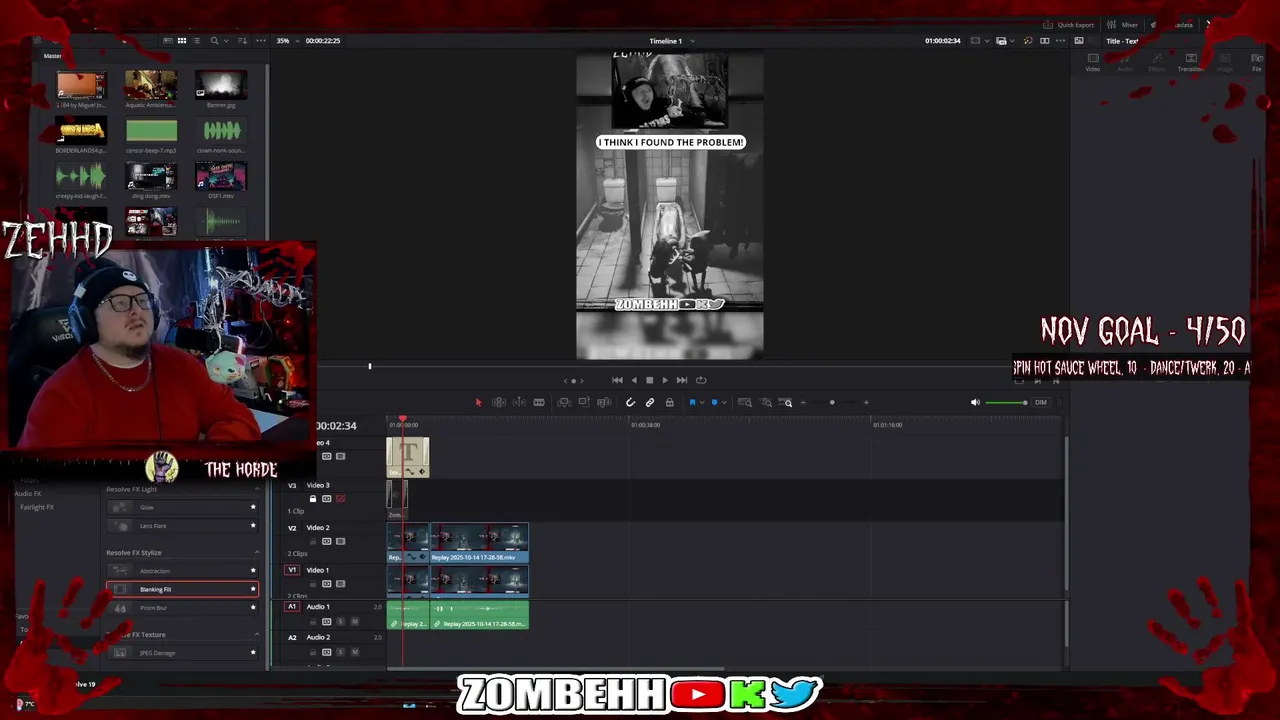Screen dimensions: 1280x720
Task: Switch media pool to thumbnail view
Action: tap(181, 41)
